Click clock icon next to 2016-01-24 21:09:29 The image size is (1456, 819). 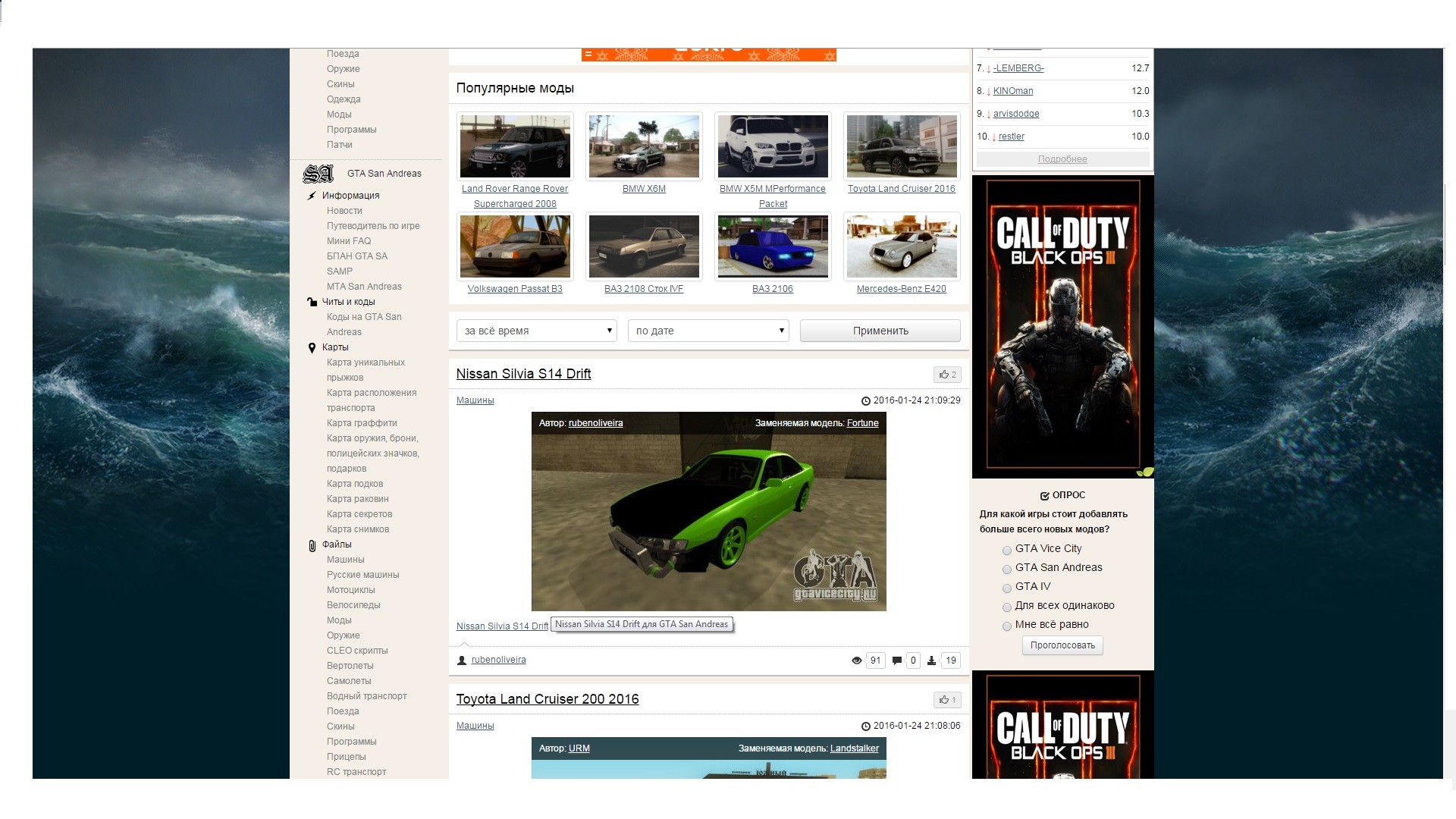[x=866, y=401]
